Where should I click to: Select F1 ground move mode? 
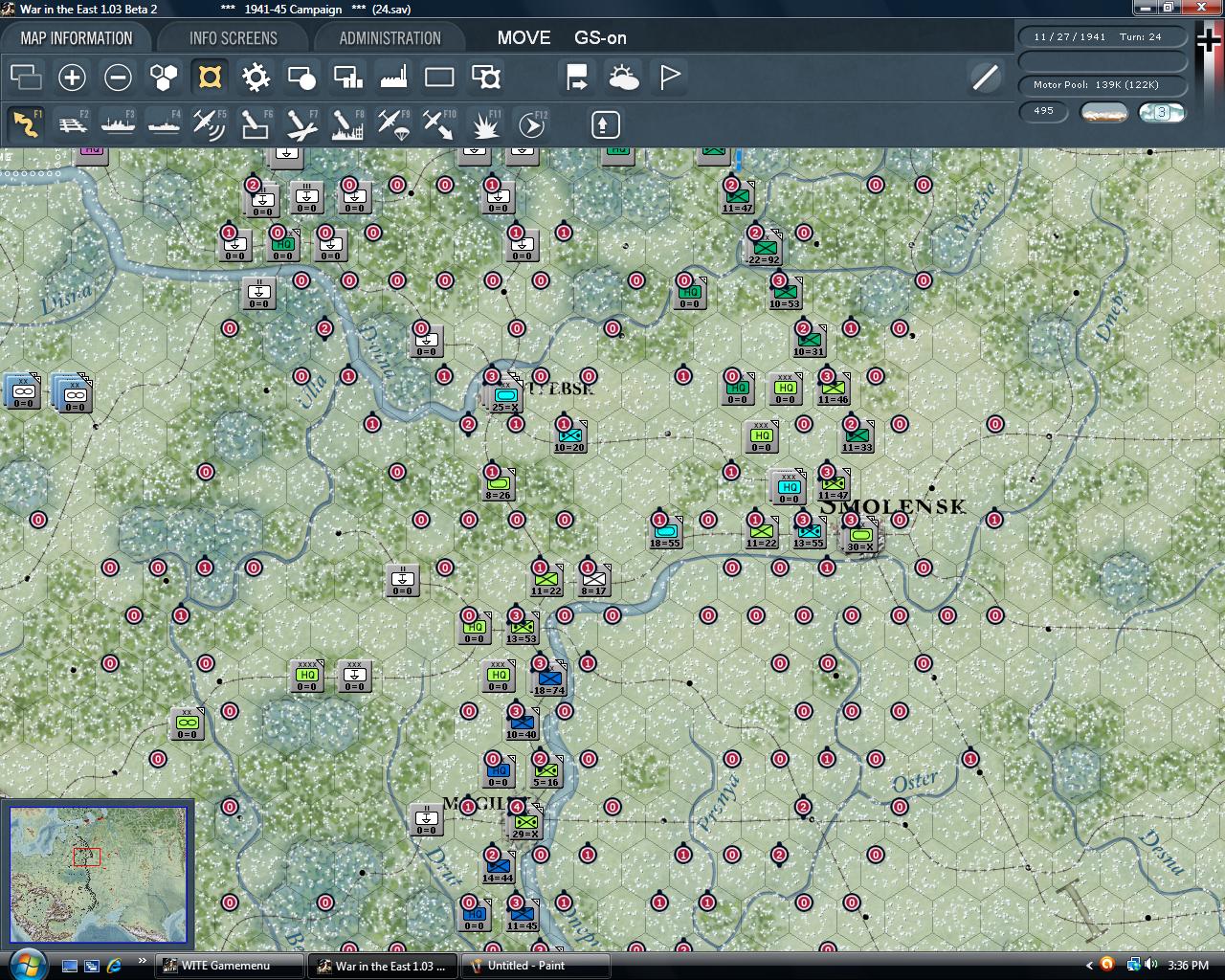click(x=26, y=124)
